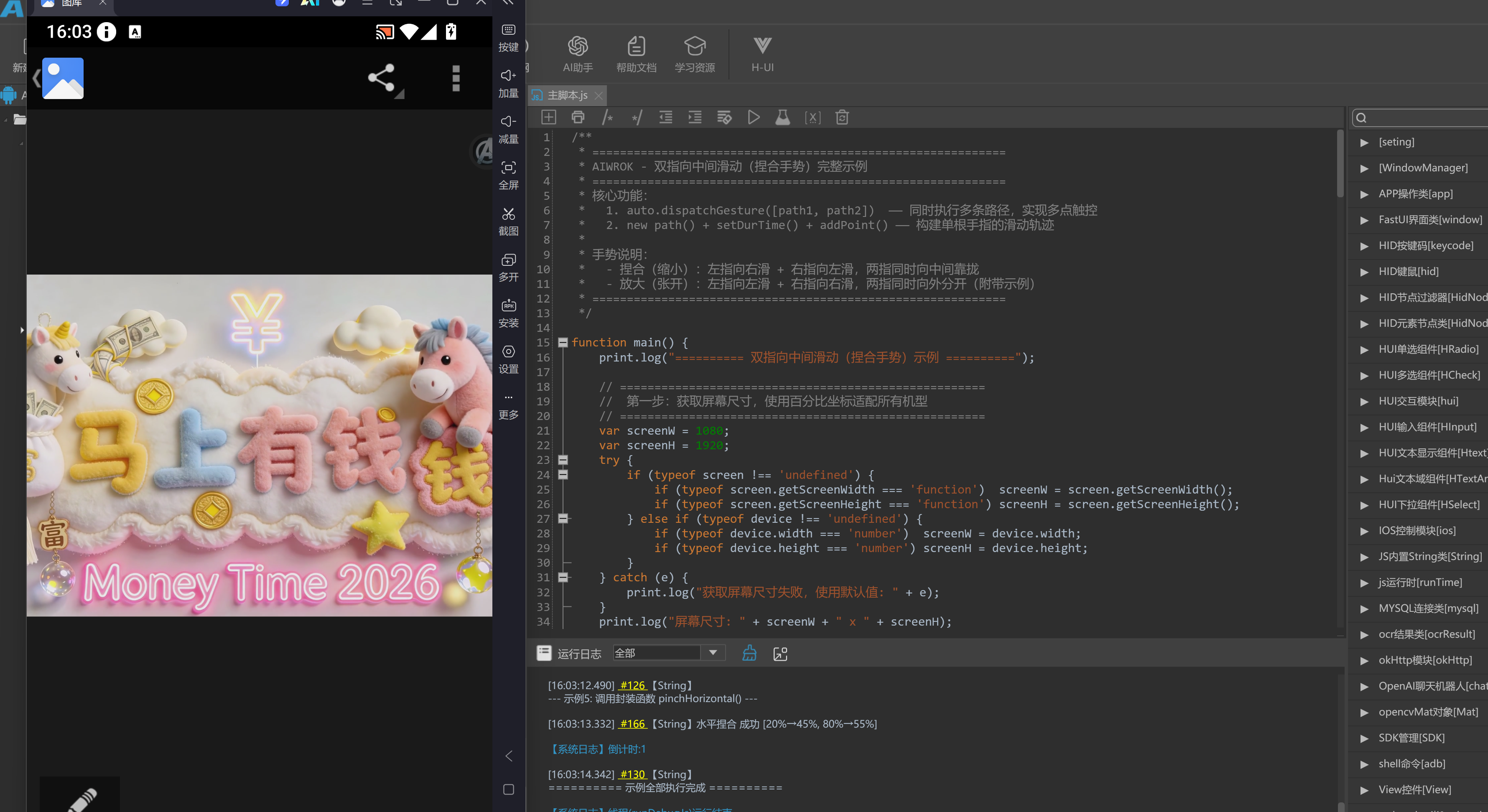This screenshot has width=1488, height=812.
Task: Expand the HUI交互模块[hui] node
Action: [x=1364, y=401]
